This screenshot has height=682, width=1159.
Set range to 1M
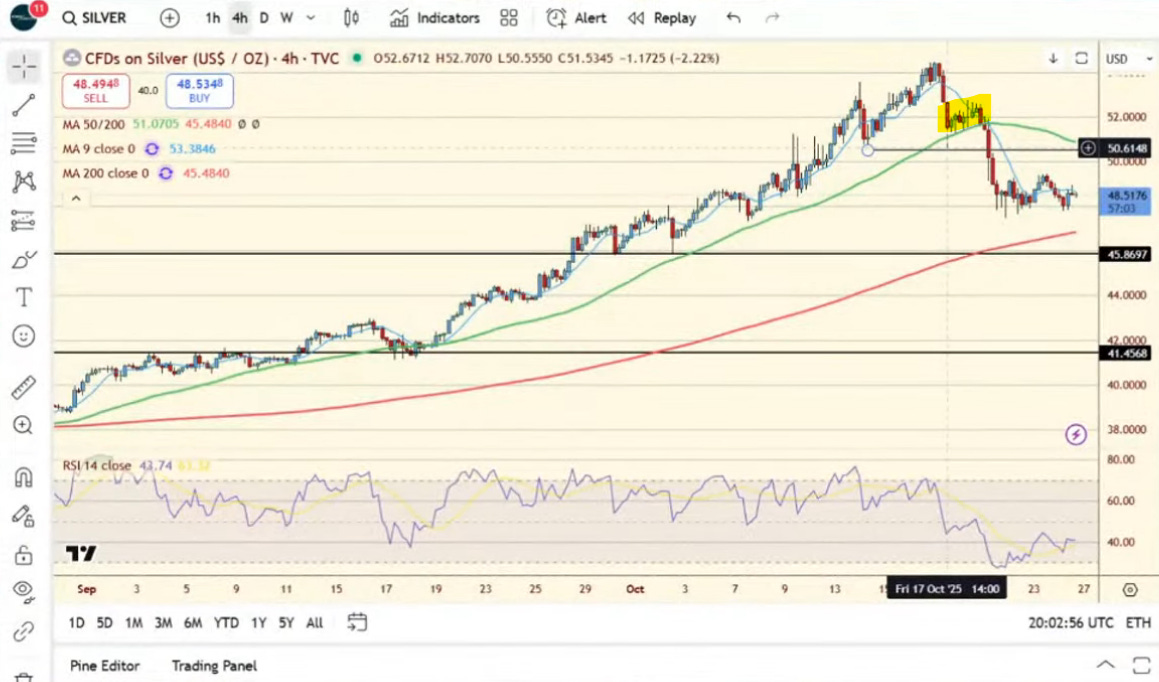tap(134, 623)
